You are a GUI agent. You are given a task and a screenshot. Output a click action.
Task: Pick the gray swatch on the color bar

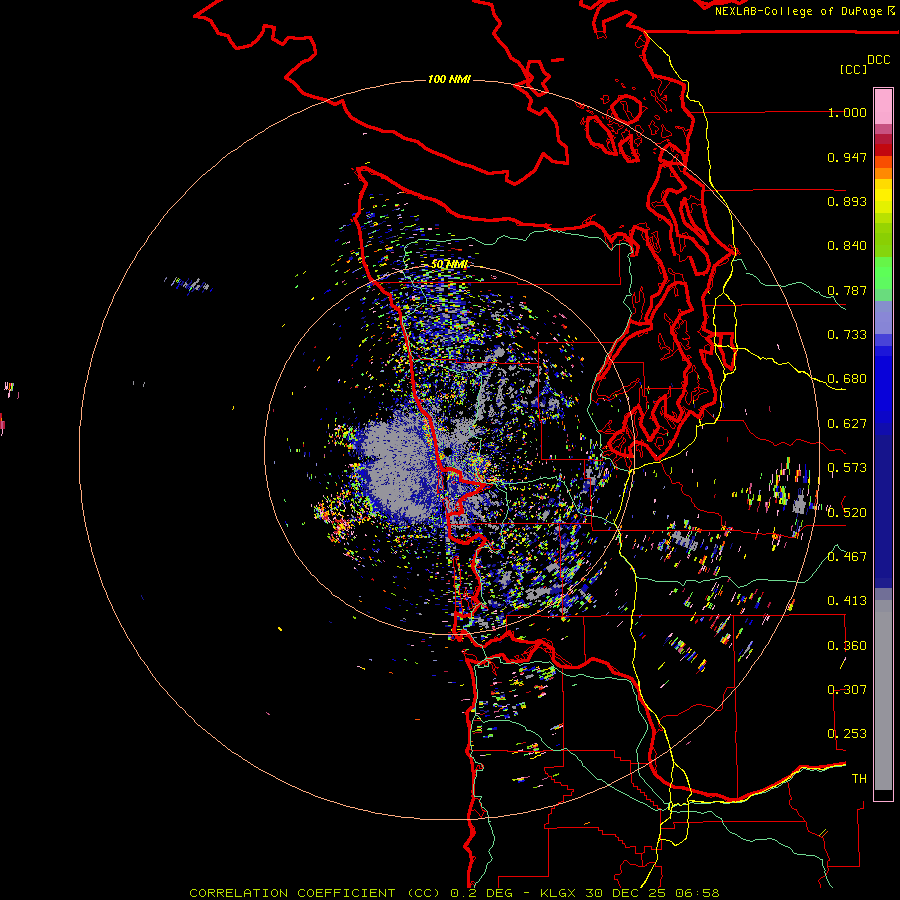click(x=883, y=695)
